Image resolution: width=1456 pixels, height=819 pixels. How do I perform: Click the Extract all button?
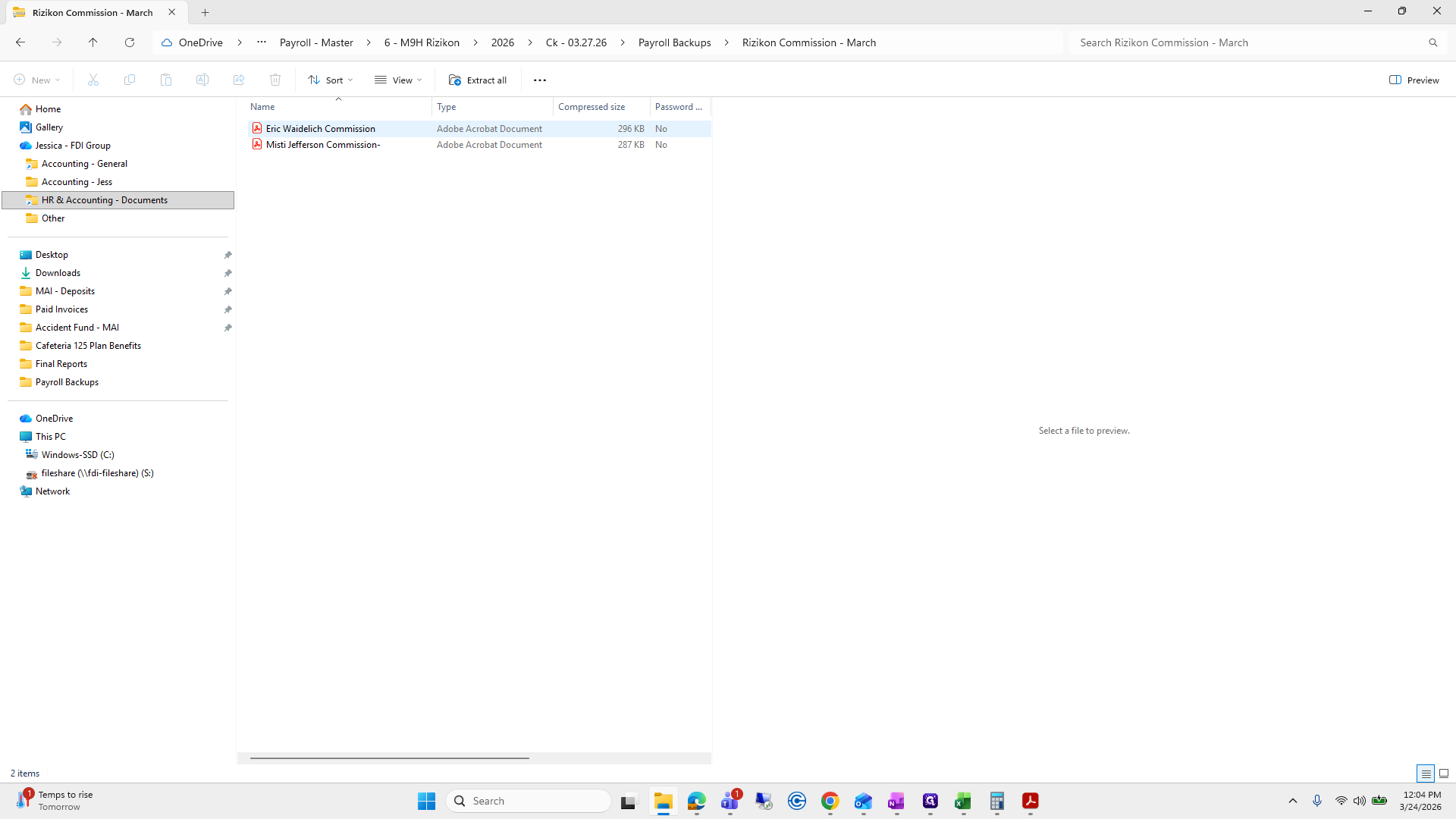pos(478,80)
